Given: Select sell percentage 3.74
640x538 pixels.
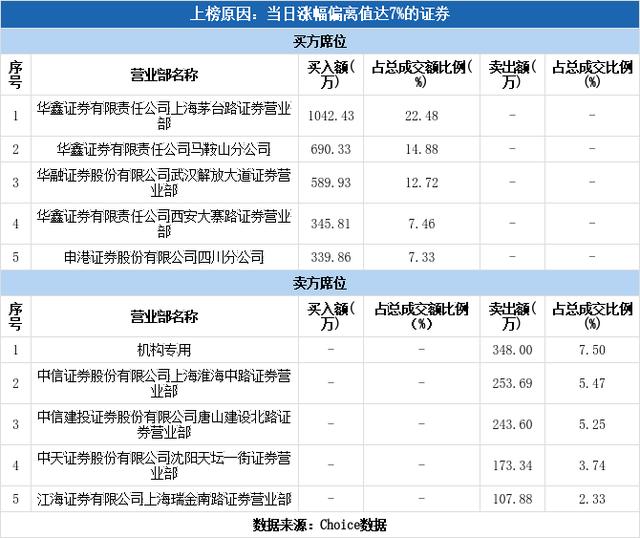Looking at the screenshot, I should 592,465.
